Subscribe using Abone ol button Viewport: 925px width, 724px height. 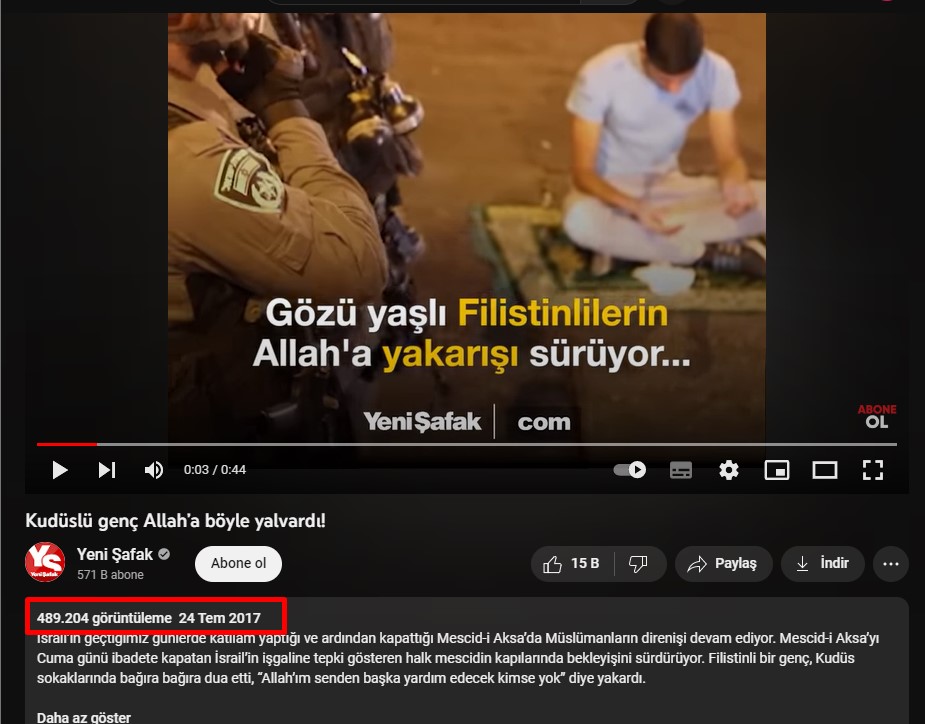coord(238,563)
